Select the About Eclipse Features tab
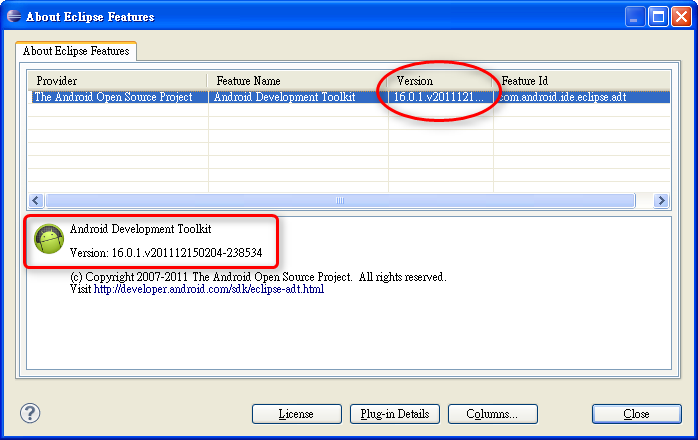This screenshot has height=440, width=698. (x=76, y=51)
